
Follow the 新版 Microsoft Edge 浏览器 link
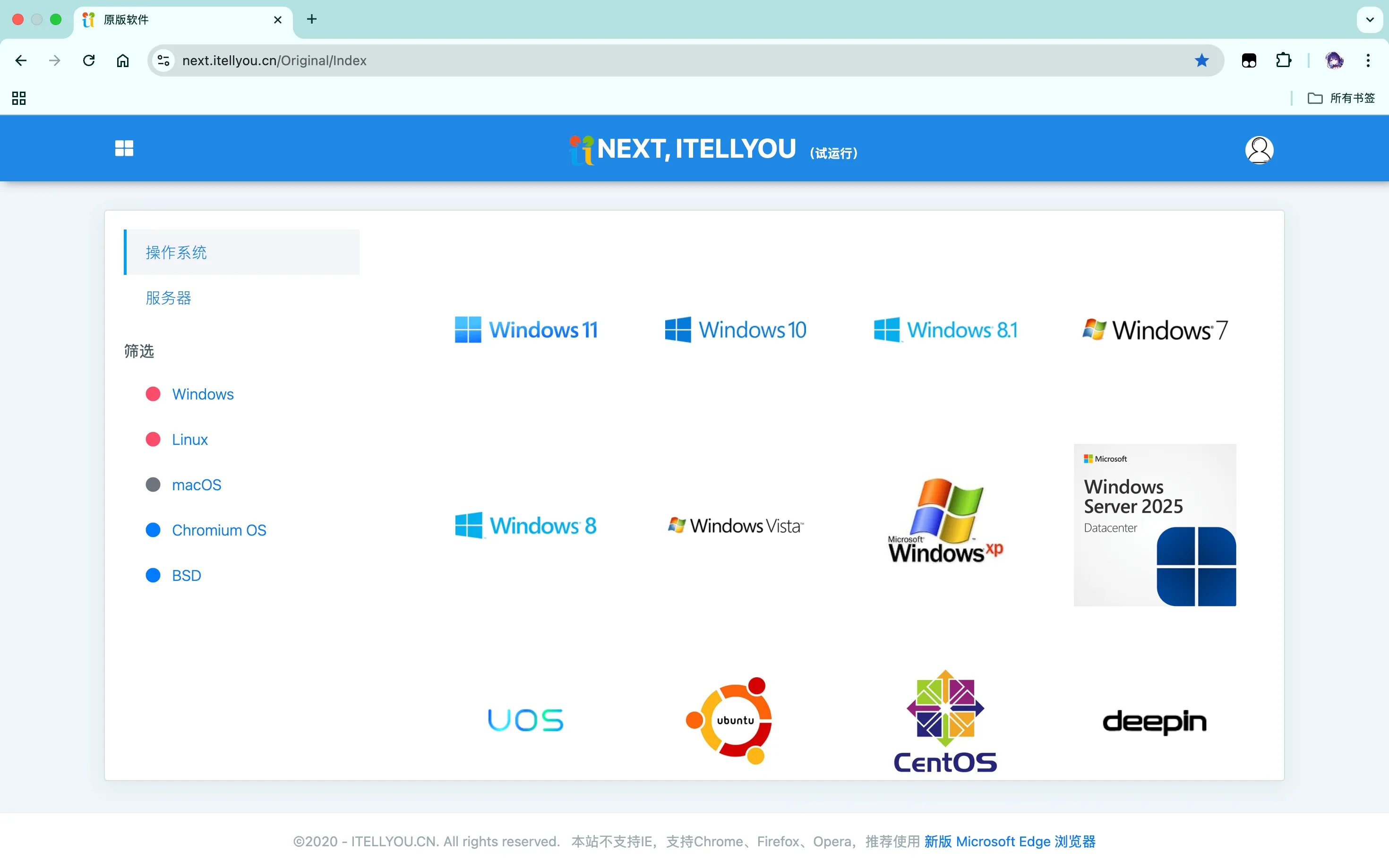click(x=1010, y=841)
